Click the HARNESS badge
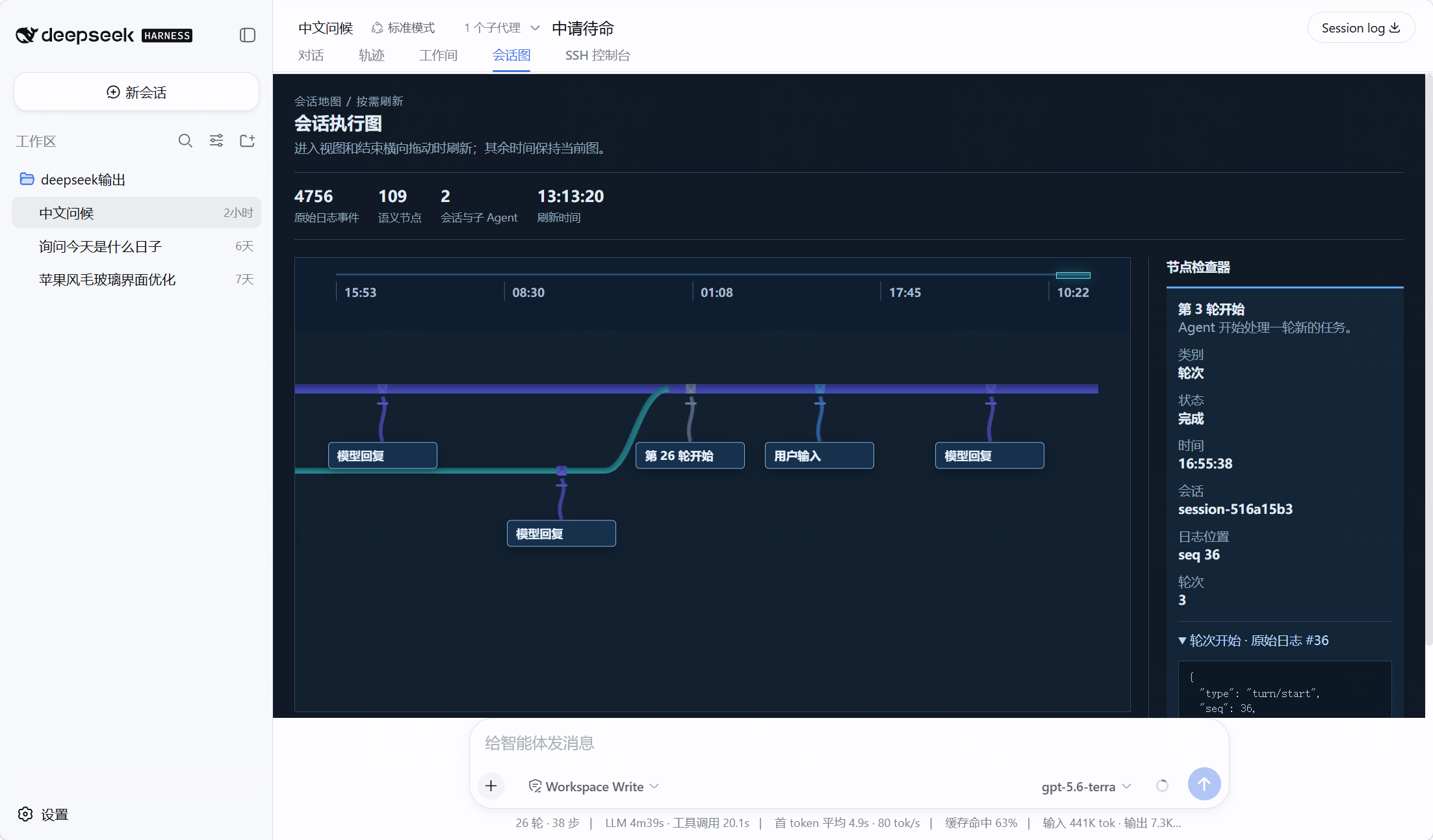 click(167, 36)
